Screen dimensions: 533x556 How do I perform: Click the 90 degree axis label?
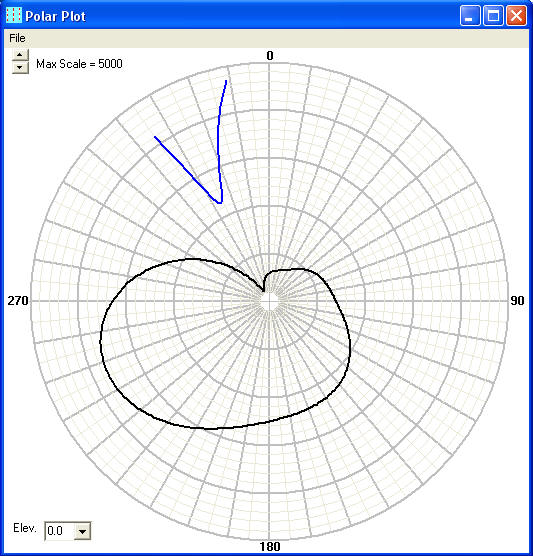pos(517,301)
